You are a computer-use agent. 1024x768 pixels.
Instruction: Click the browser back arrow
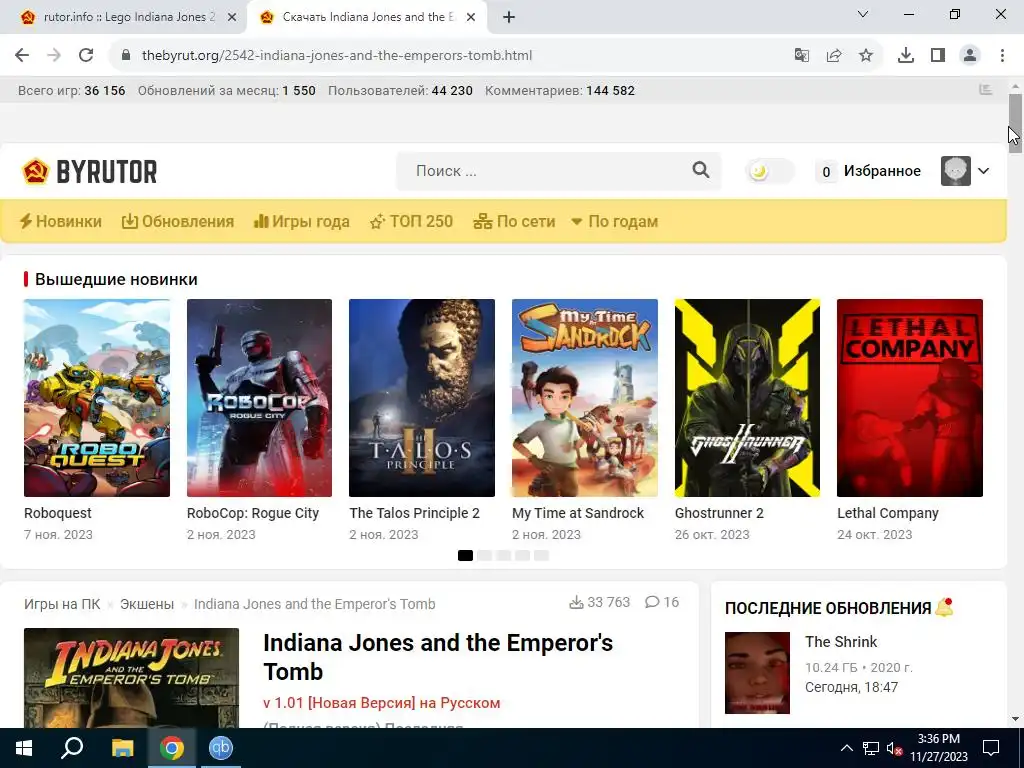[22, 56]
